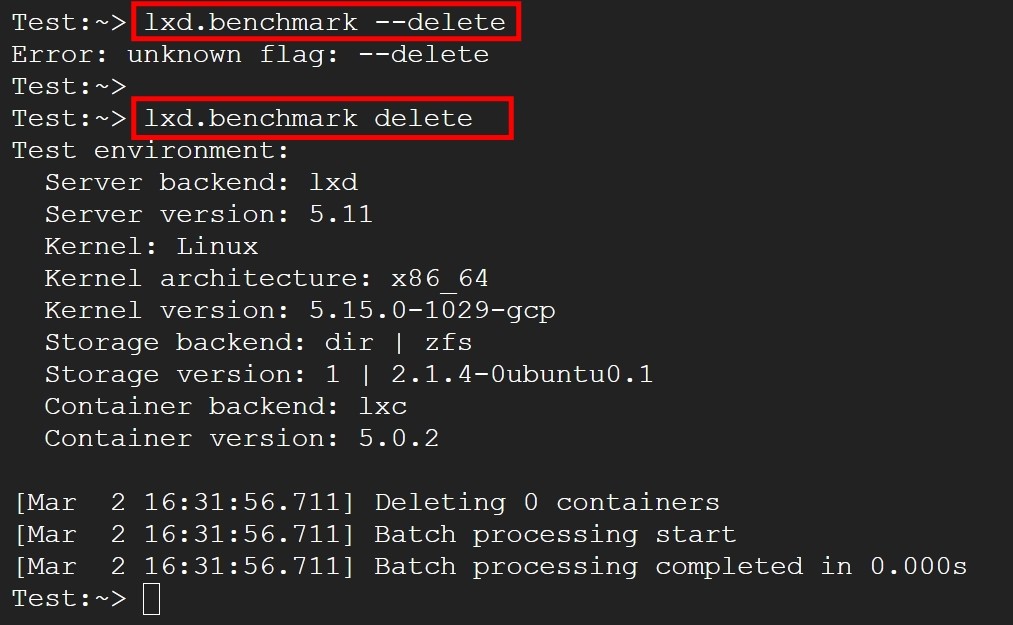
Task: Click the 'Server backend: lxd' line
Action: [x=201, y=182]
